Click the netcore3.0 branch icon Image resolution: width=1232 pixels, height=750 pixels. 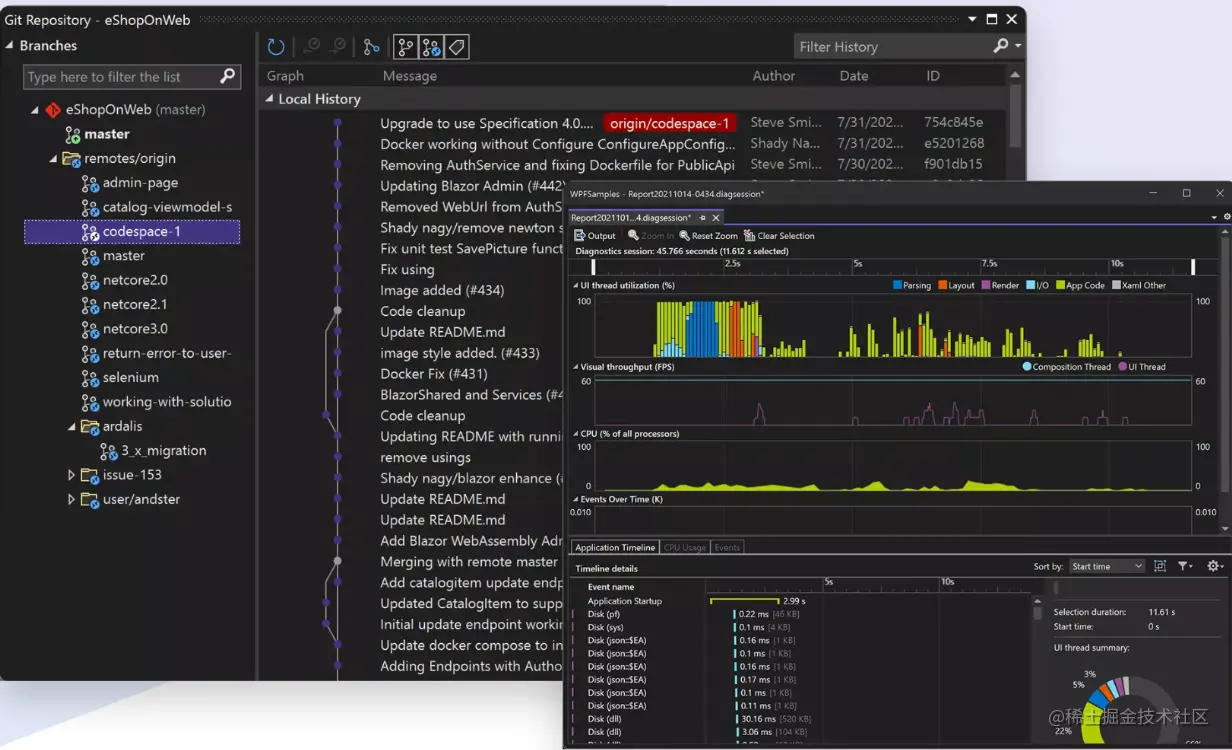point(90,329)
